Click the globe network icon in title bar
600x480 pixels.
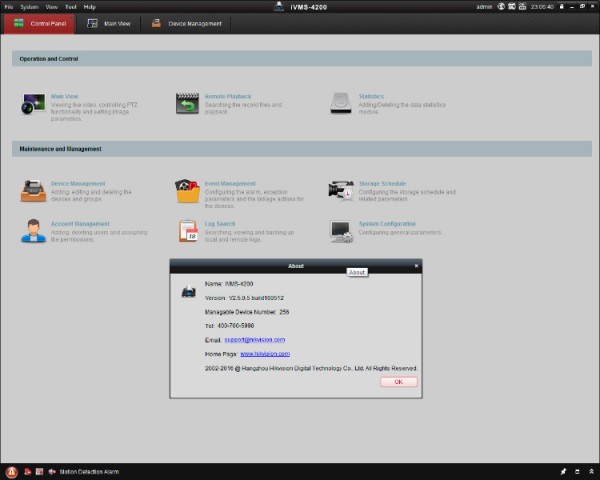[x=501, y=7]
